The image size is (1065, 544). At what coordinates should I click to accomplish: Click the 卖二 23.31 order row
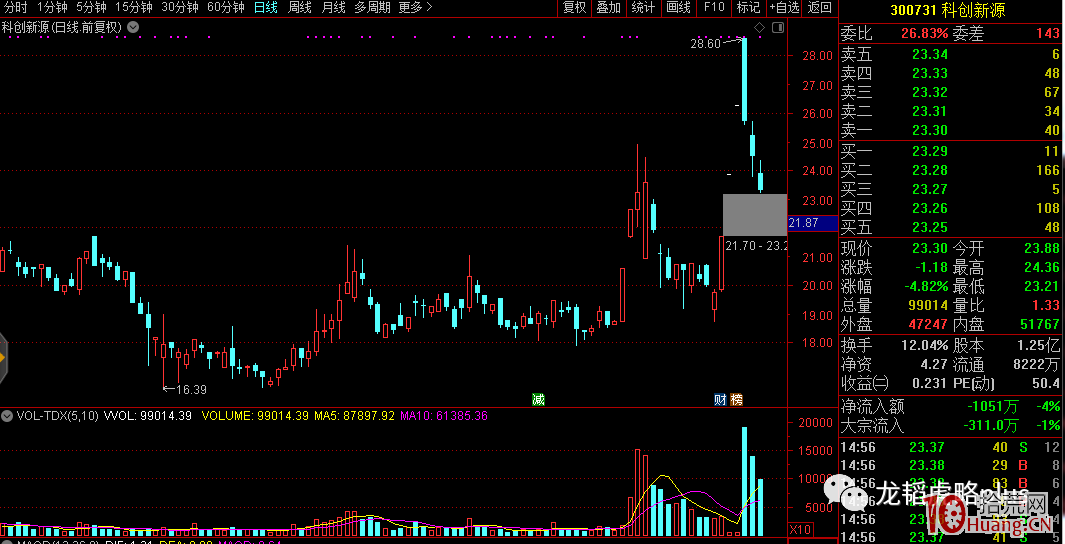(x=951, y=111)
